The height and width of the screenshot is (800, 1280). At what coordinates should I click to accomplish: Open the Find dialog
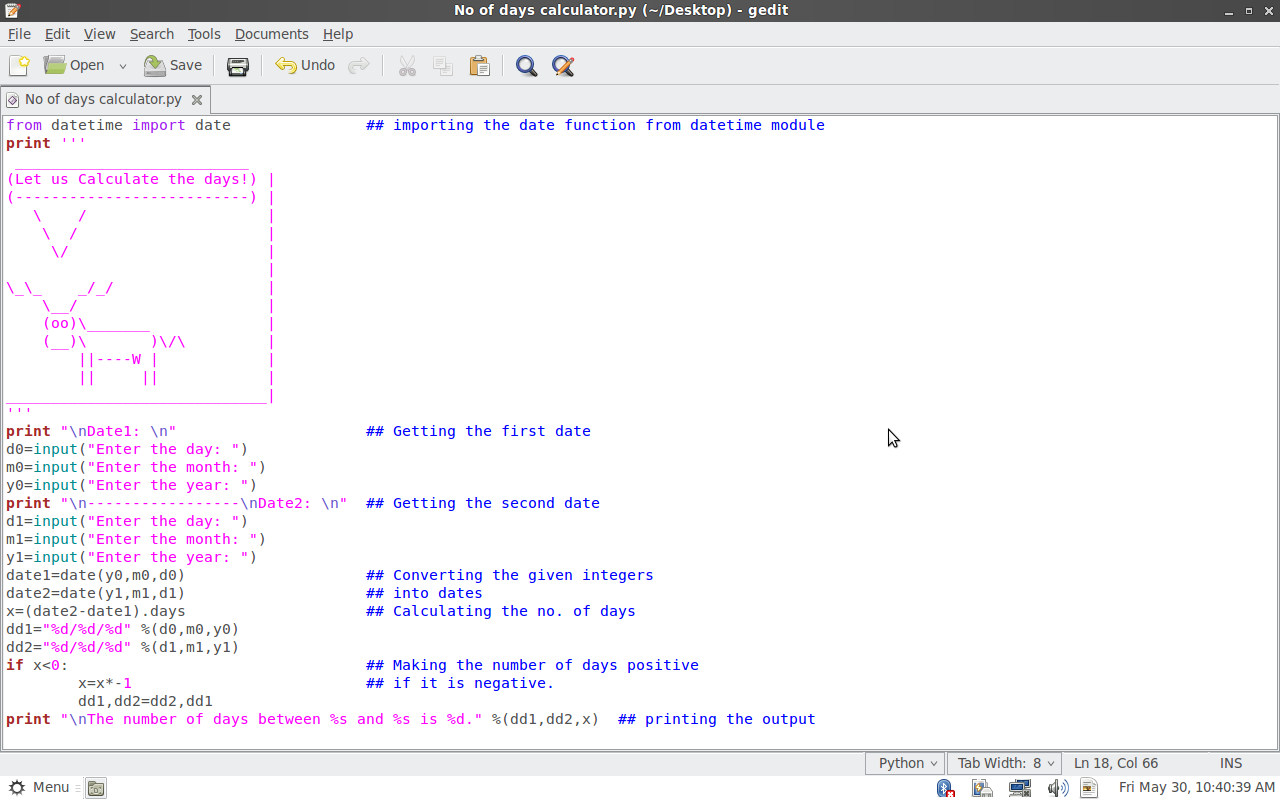526,65
